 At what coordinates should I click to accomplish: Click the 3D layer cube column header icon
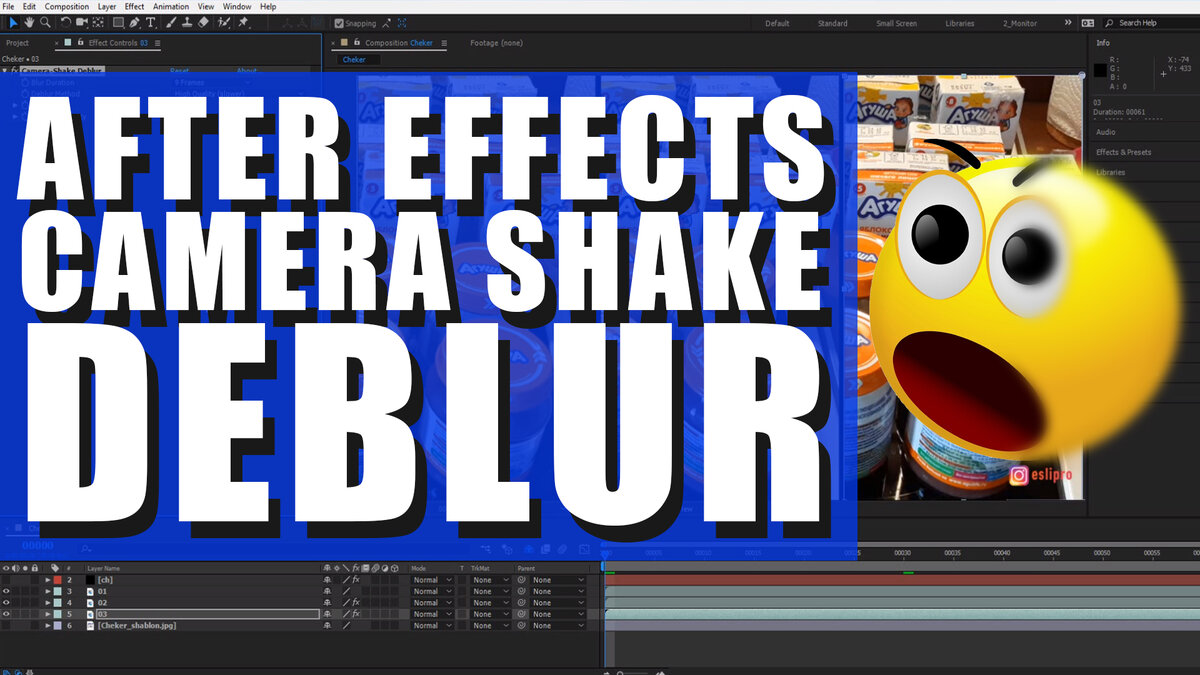[x=395, y=568]
